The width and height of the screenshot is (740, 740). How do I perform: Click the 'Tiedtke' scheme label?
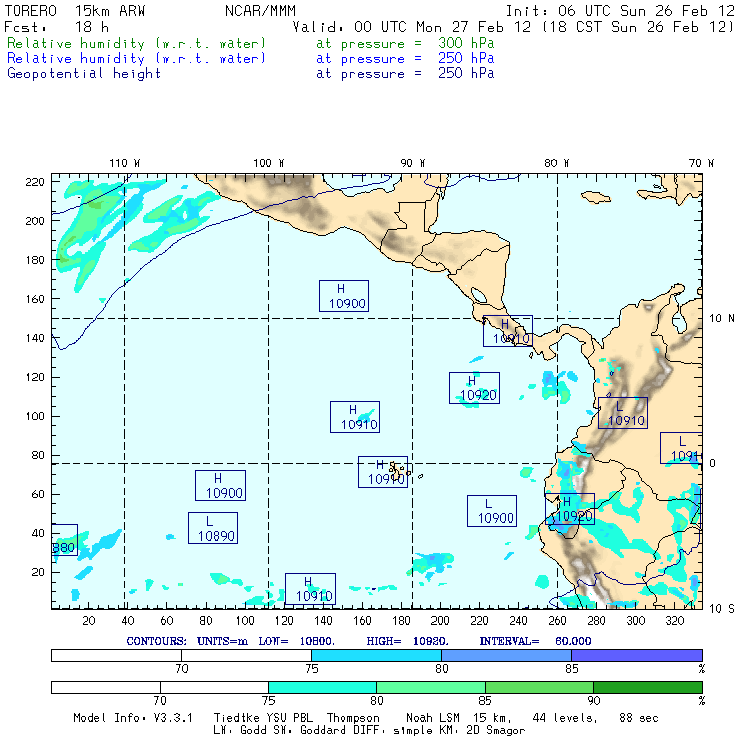pos(237,718)
